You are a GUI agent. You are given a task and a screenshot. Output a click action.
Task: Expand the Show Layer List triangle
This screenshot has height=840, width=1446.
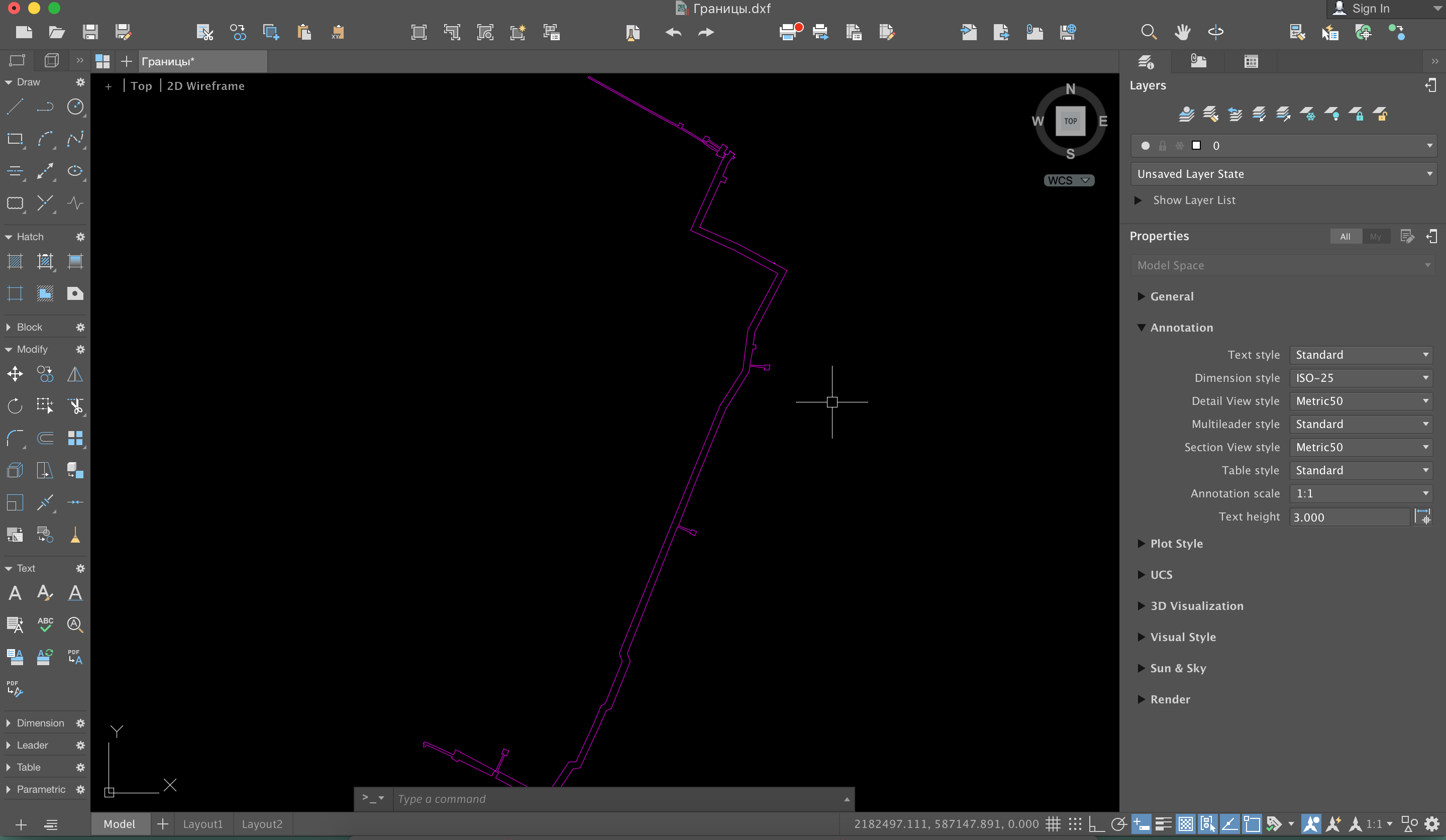point(1139,200)
